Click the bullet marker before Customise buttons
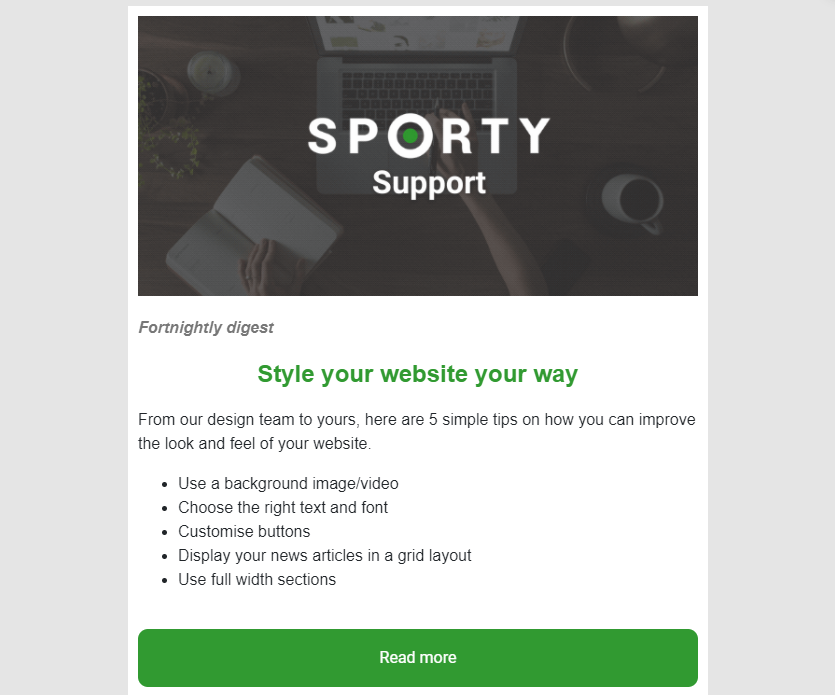Image resolution: width=835 pixels, height=695 pixels. [x=165, y=533]
